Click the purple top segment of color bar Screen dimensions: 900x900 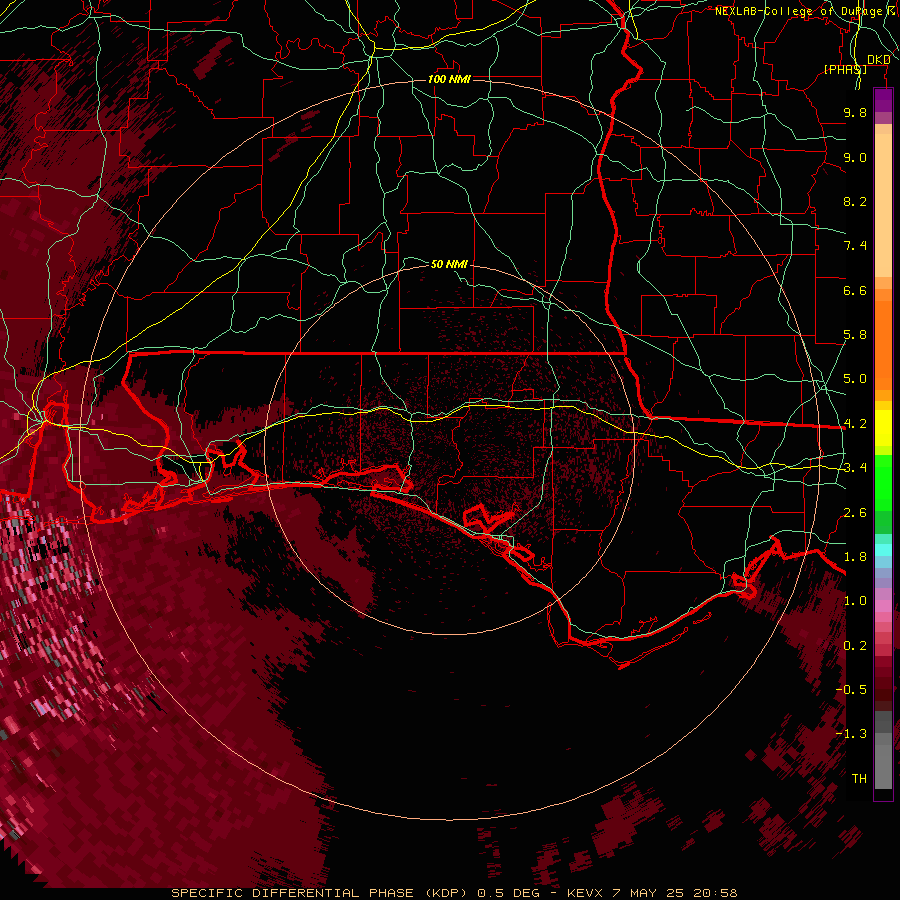tap(883, 100)
